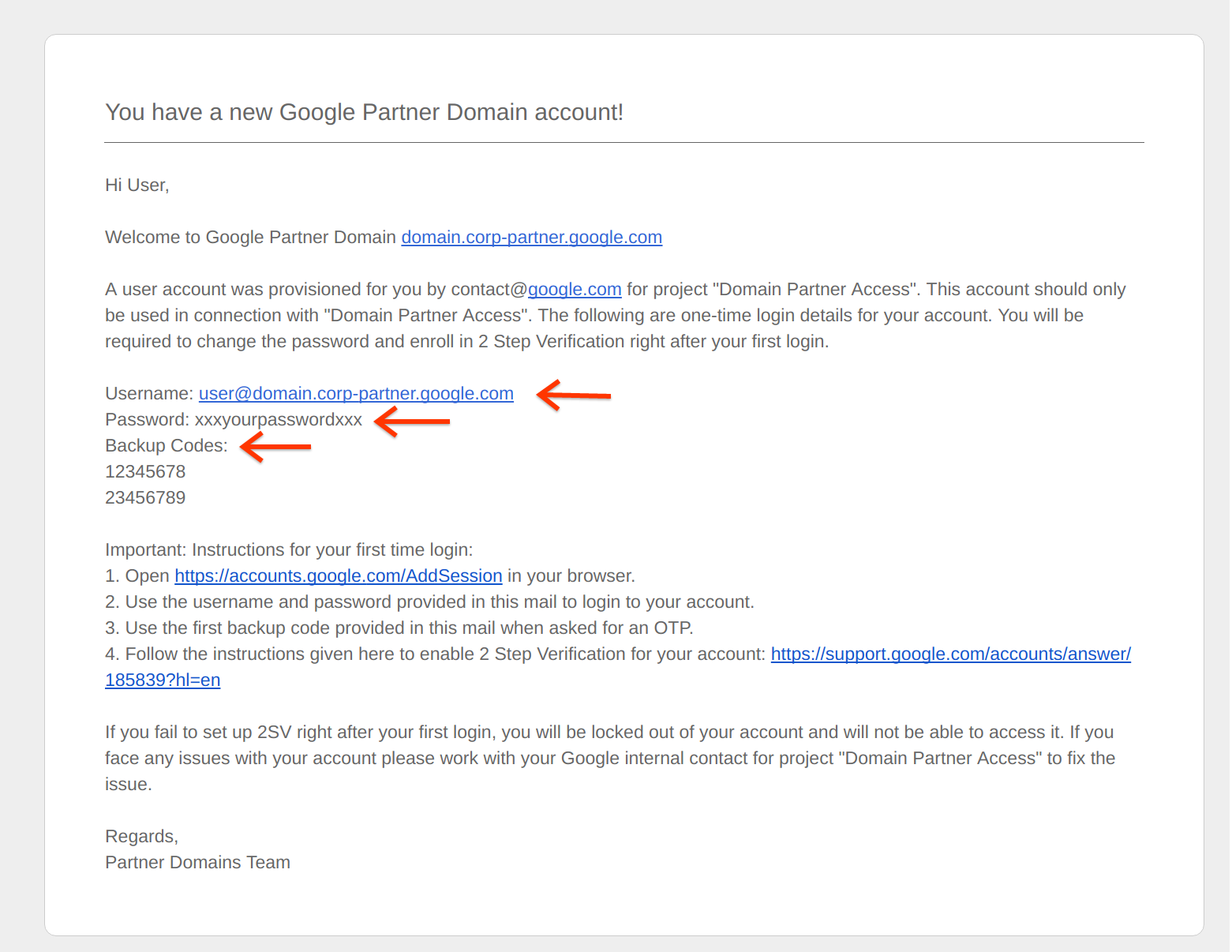Image resolution: width=1232 pixels, height=952 pixels.
Task: Click the "Hi User," greeting
Action: pos(137,186)
